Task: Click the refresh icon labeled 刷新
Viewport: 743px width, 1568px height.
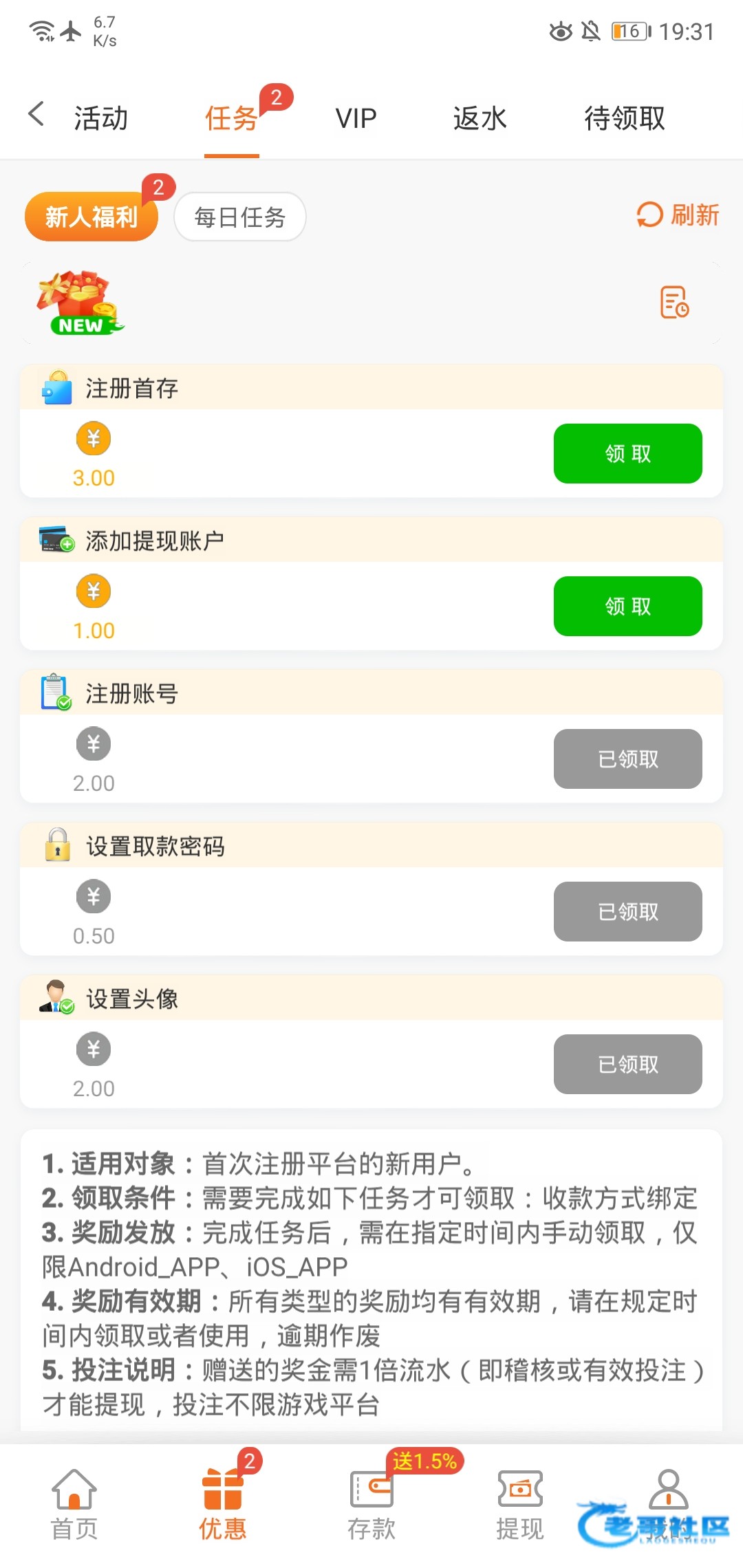Action: pyautogui.click(x=677, y=215)
